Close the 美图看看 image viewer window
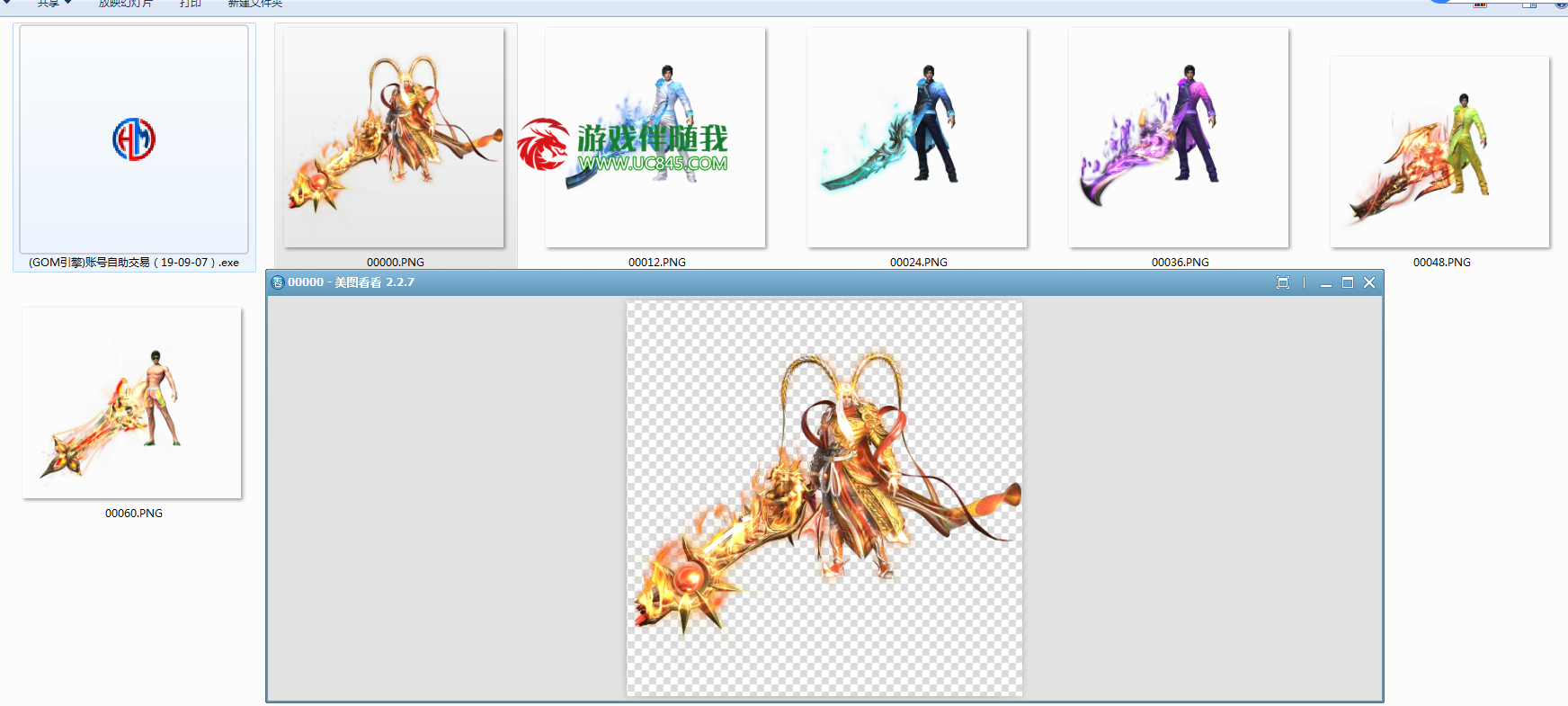 (1369, 282)
